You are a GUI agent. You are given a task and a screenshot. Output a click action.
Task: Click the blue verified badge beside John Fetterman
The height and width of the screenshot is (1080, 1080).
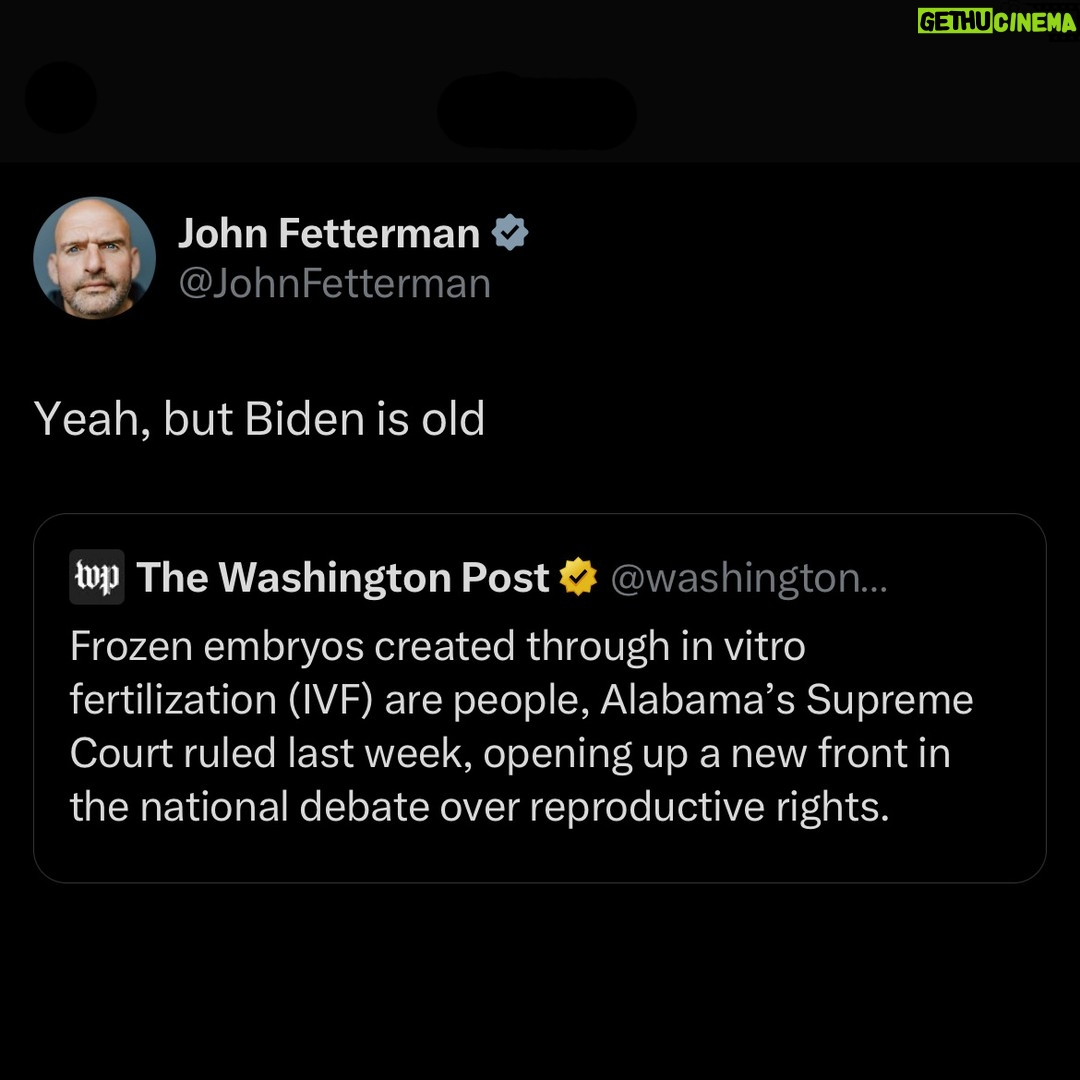point(510,232)
